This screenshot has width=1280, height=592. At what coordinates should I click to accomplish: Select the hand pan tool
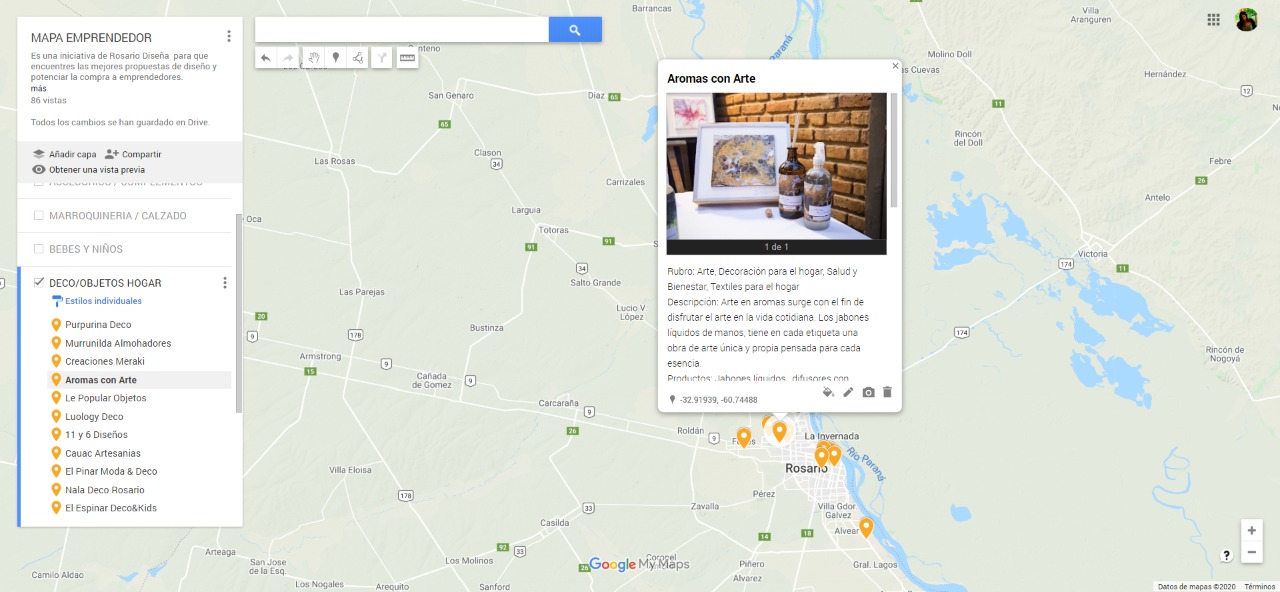coord(313,58)
